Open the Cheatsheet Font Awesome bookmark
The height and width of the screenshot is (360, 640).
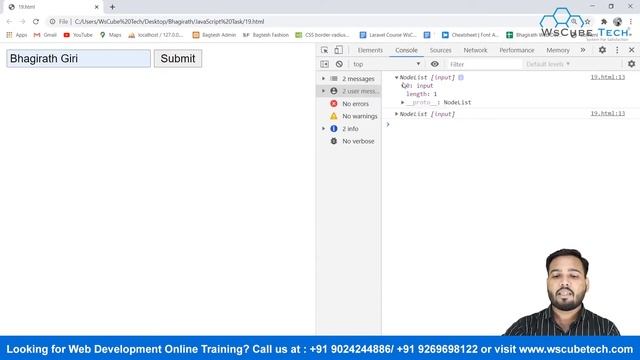coord(470,35)
